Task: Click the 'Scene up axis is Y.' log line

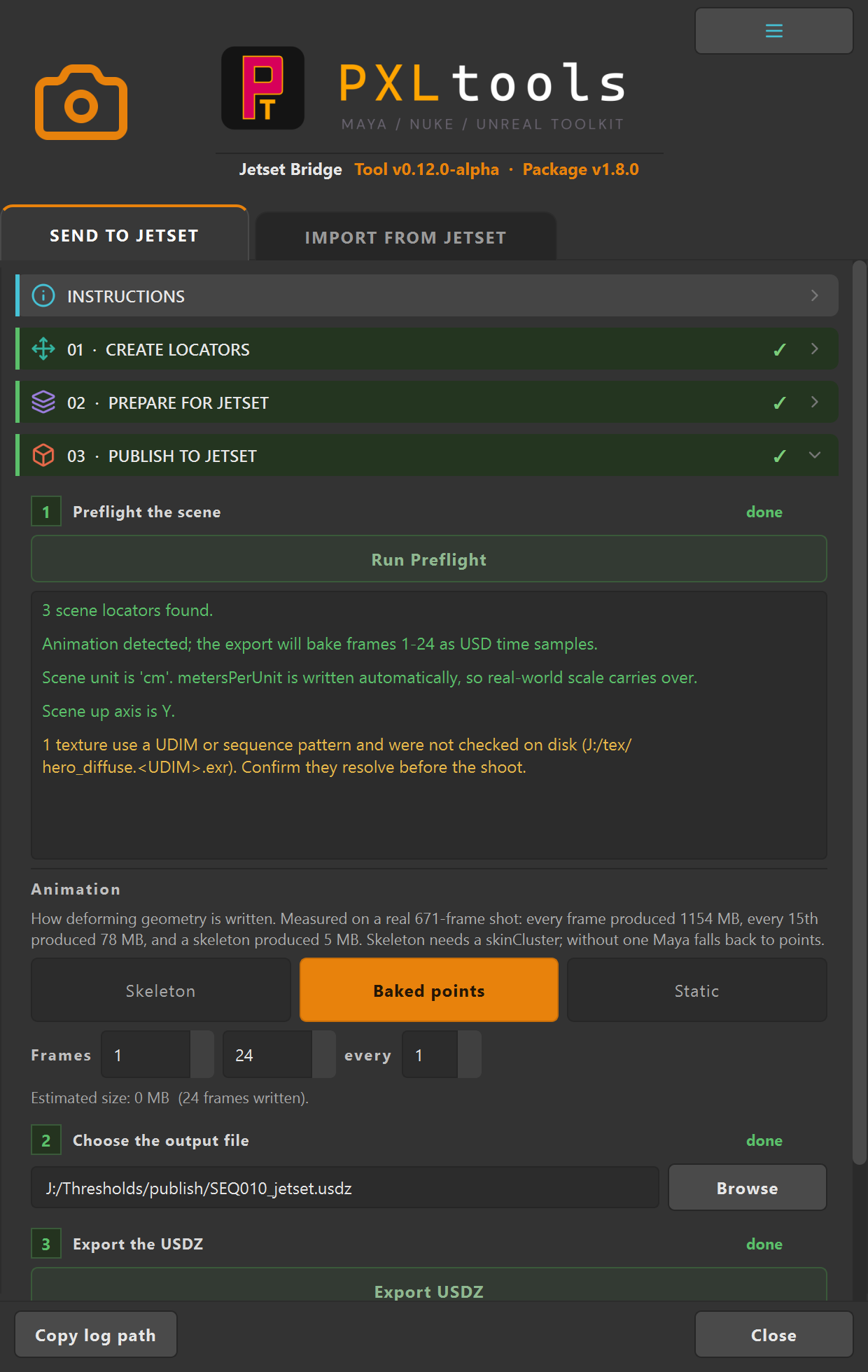Action: pyautogui.click(x=108, y=710)
